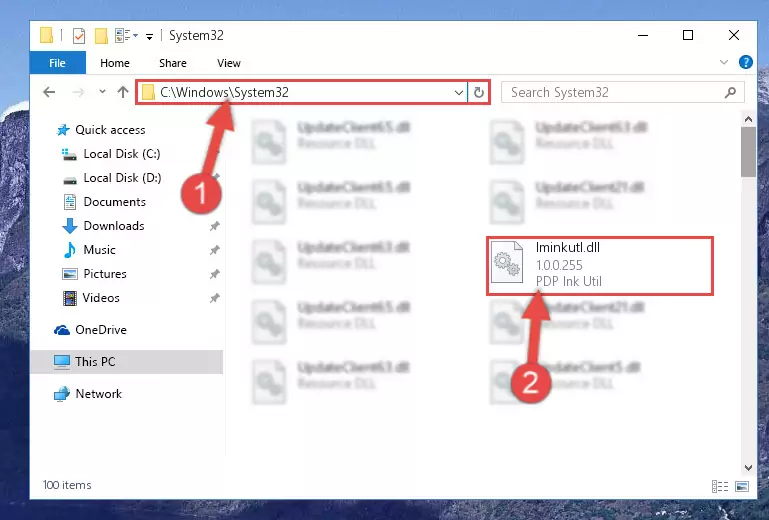The image size is (769, 520).
Task: Minimize the System32 window
Action: pyautogui.click(x=643, y=35)
